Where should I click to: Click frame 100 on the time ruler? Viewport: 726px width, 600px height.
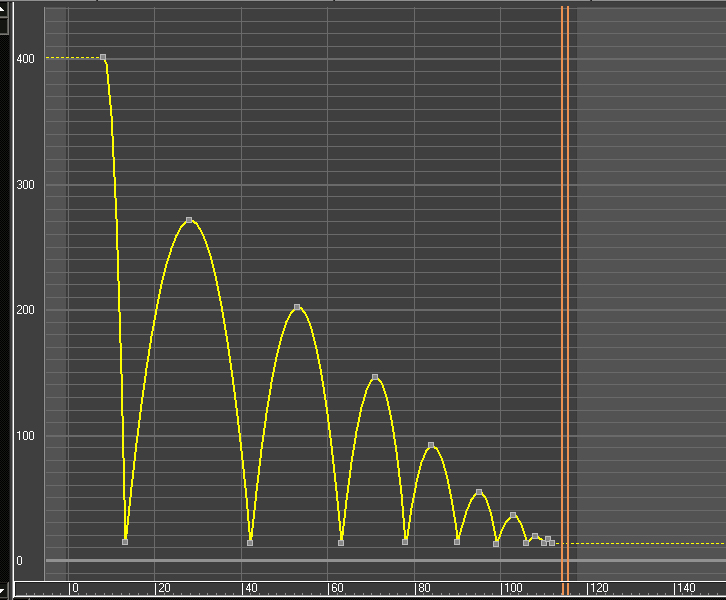point(513,588)
